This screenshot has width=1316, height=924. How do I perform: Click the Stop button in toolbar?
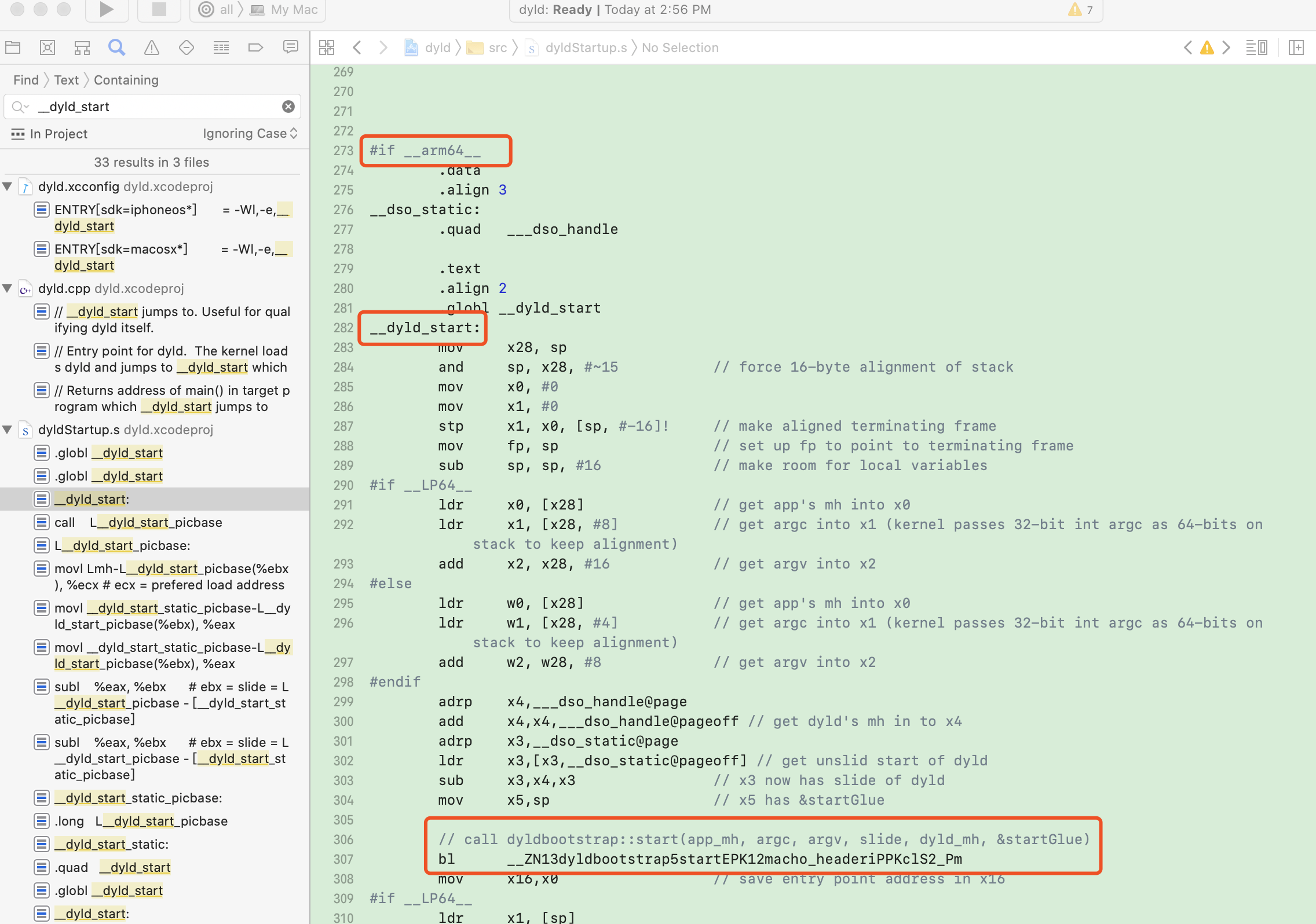(x=159, y=9)
